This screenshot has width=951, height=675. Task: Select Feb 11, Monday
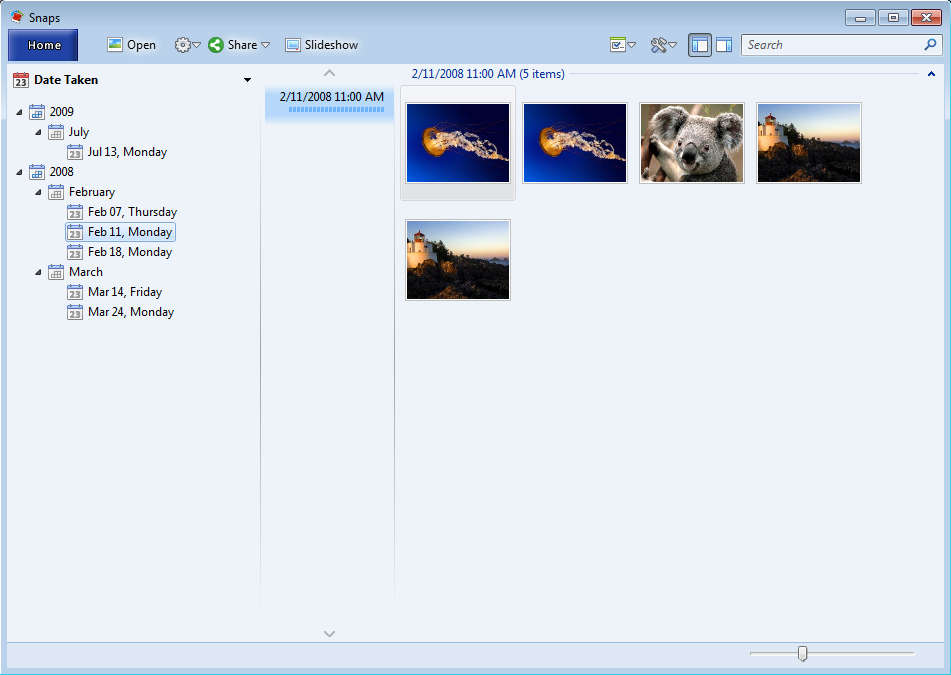[130, 232]
